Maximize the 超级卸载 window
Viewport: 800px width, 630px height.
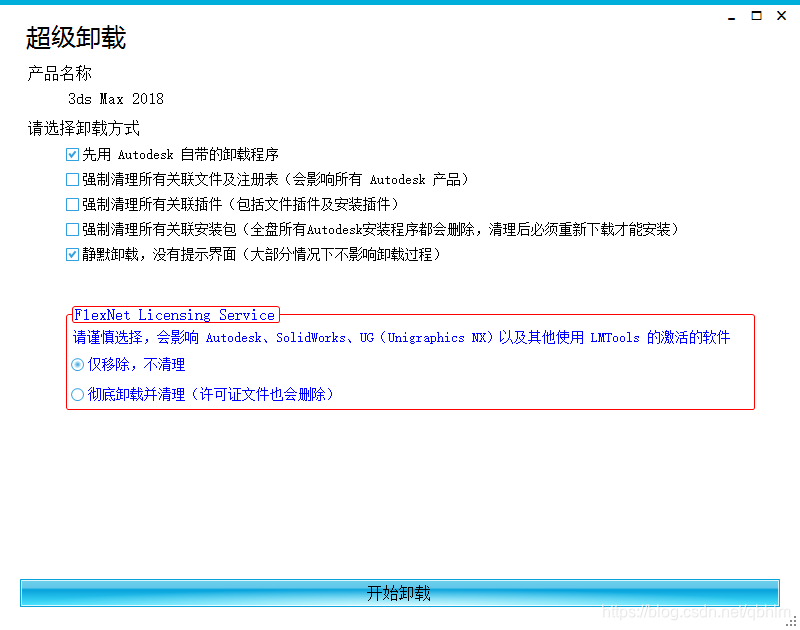point(757,16)
